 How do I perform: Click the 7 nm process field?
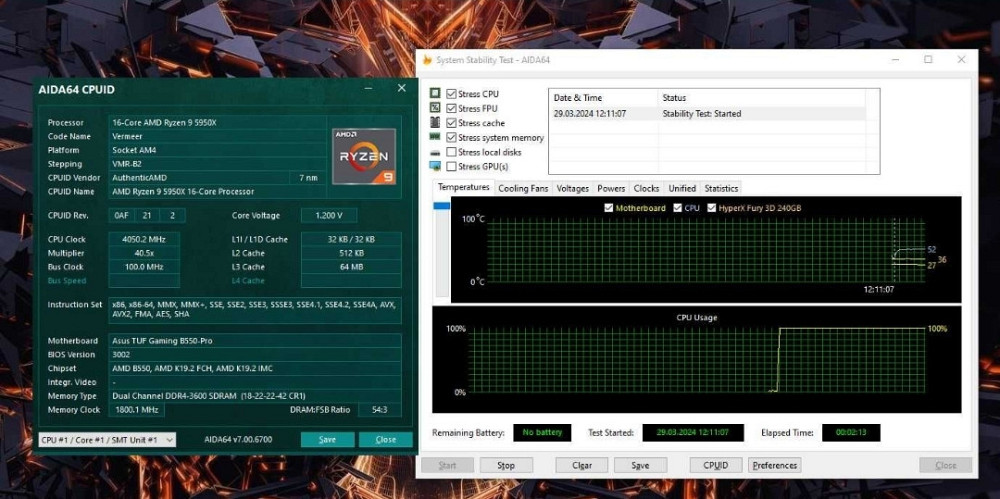coord(307,178)
